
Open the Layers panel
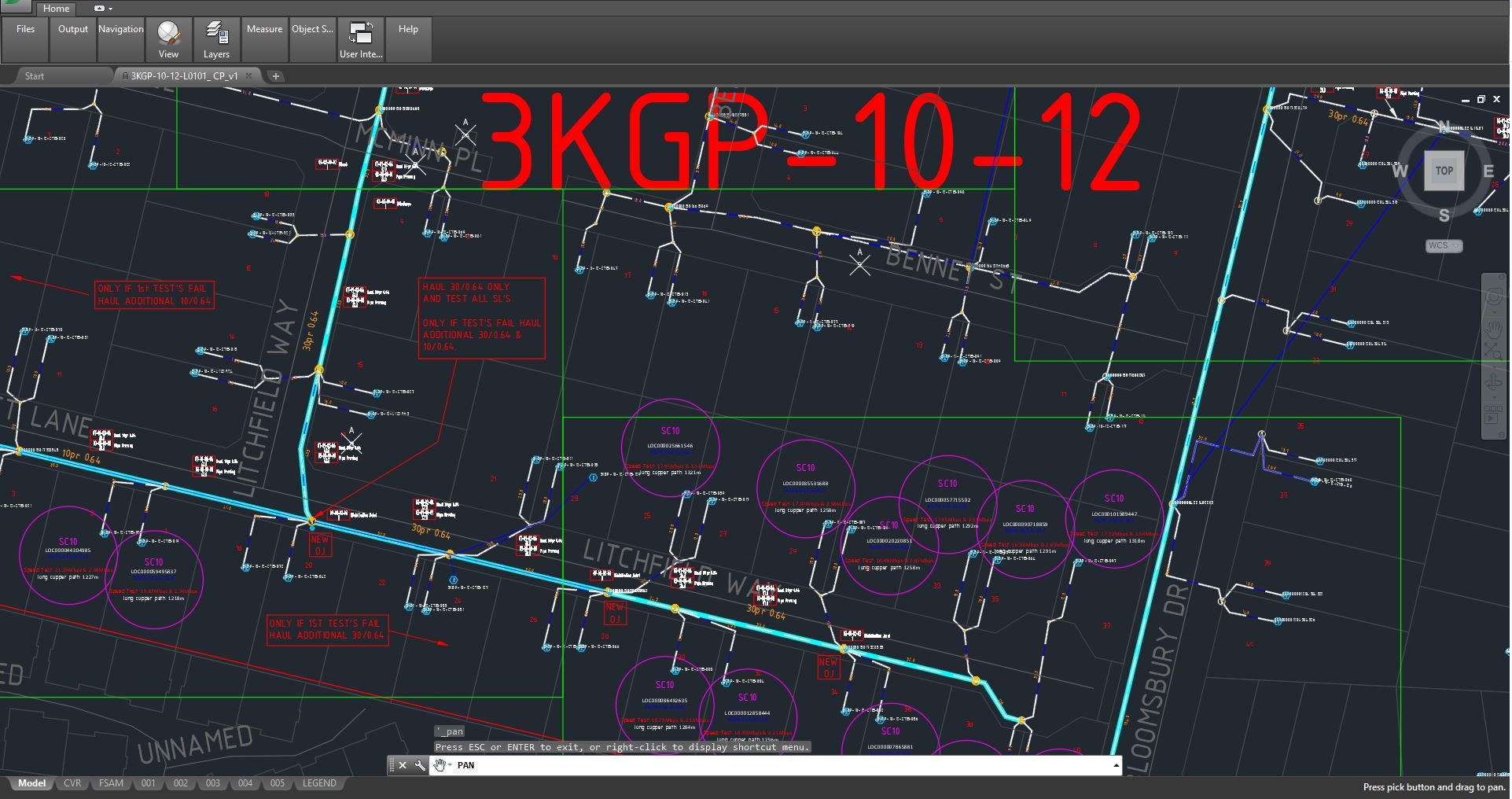216,39
